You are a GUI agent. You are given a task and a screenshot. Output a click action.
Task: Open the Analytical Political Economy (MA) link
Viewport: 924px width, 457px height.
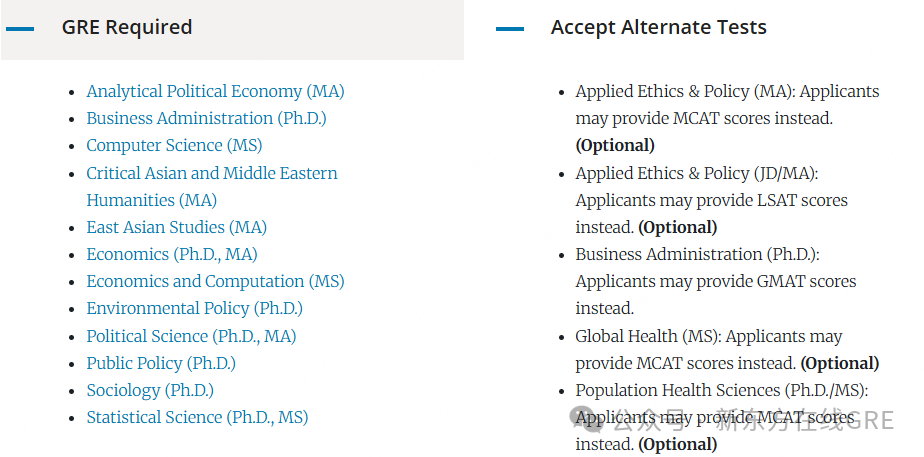coord(215,92)
